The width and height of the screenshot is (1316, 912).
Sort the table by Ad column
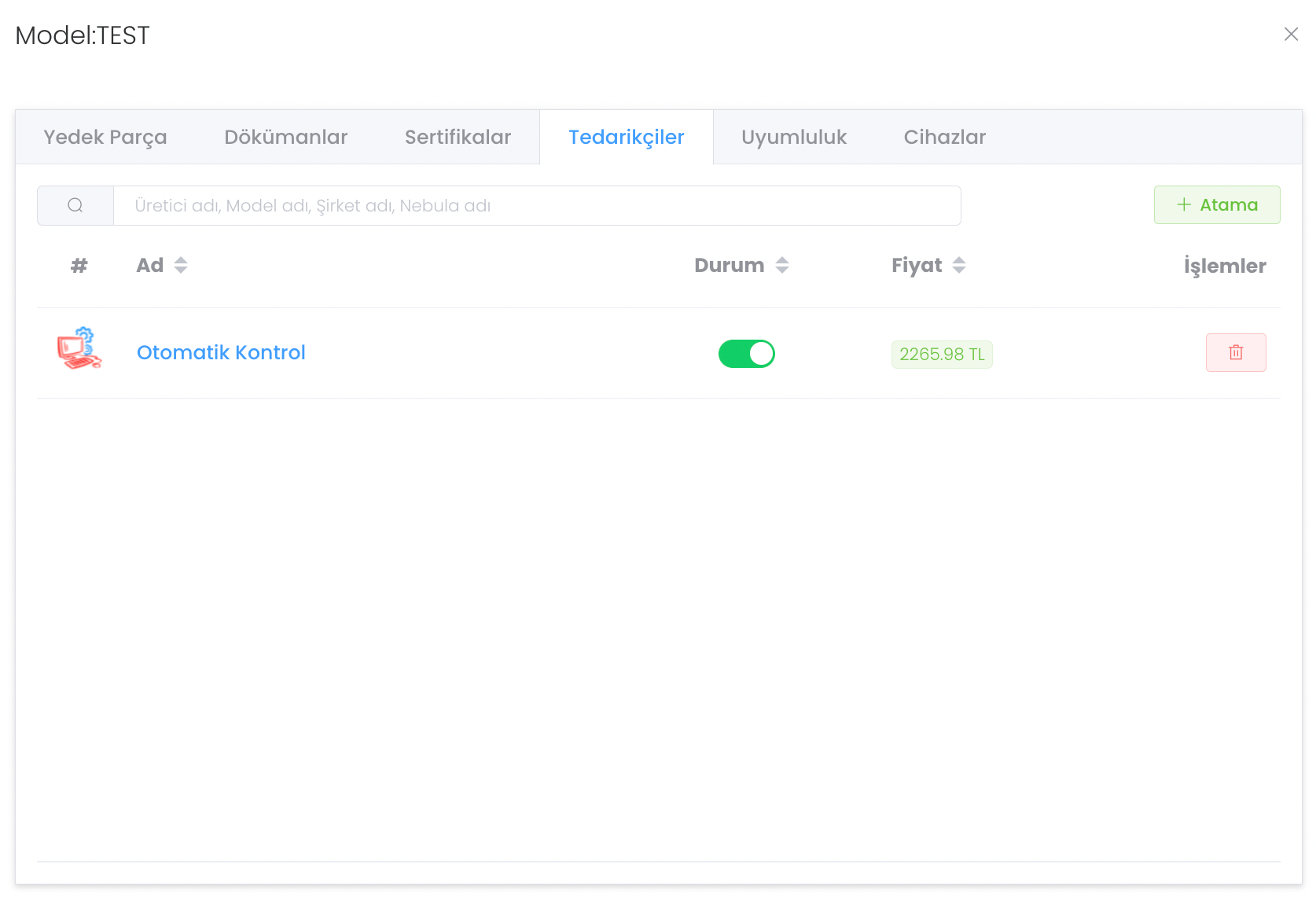pyautogui.click(x=181, y=265)
